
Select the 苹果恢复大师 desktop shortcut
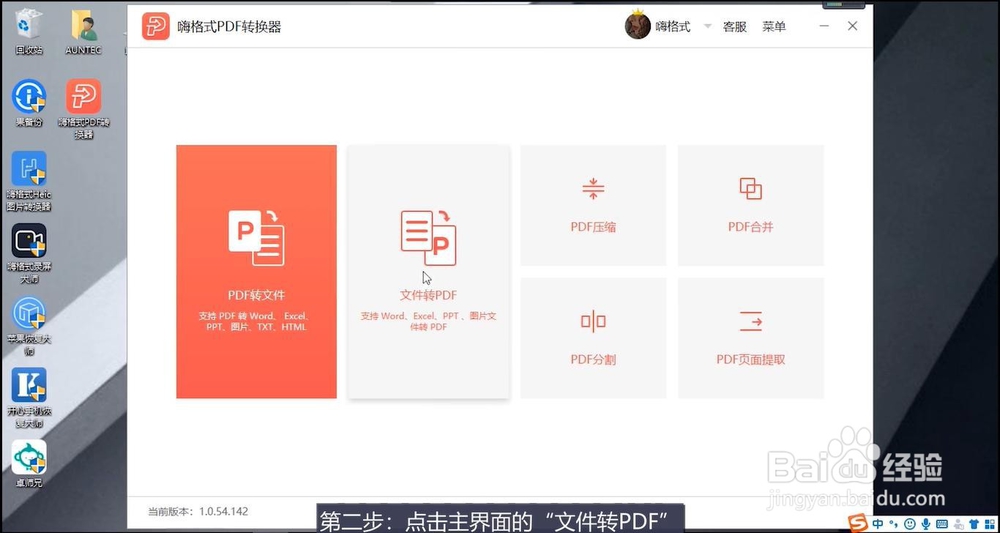click(29, 326)
